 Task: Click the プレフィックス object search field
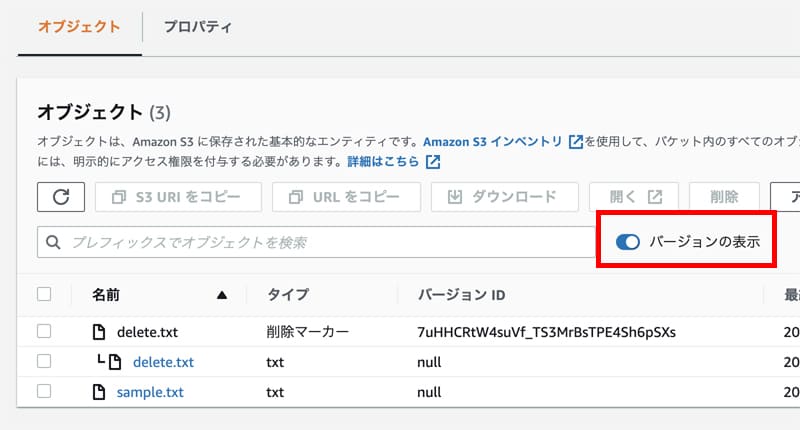click(x=320, y=242)
